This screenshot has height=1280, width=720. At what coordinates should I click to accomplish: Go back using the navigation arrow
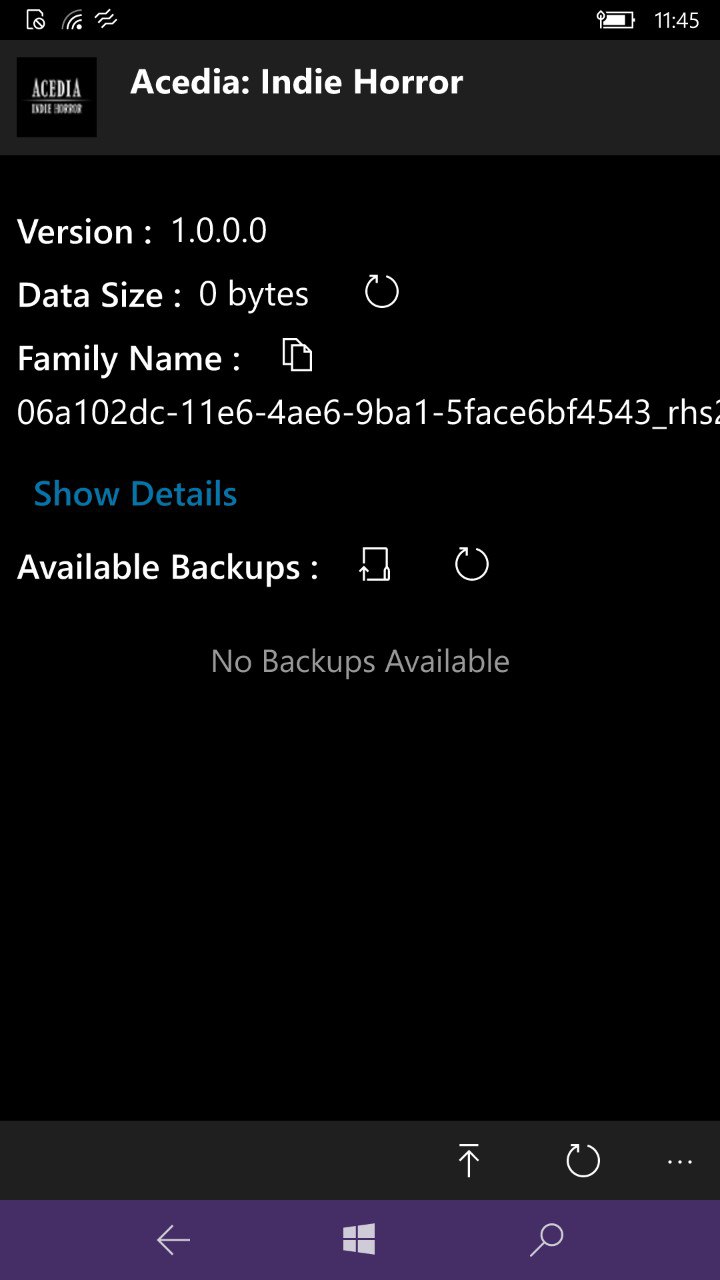(173, 1240)
